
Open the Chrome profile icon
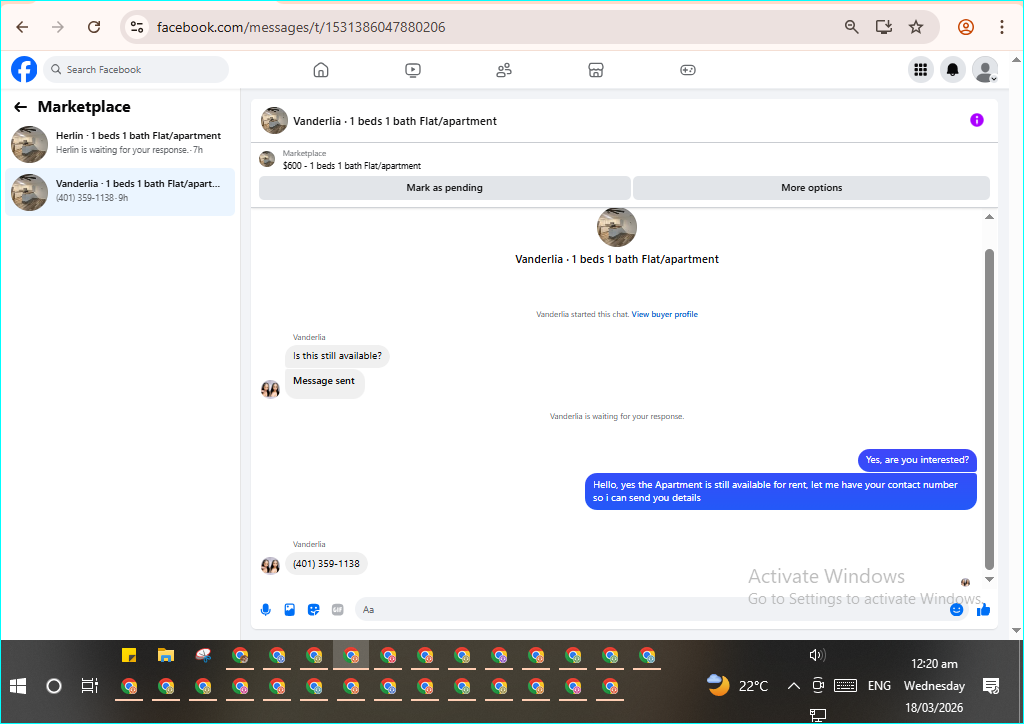click(x=966, y=27)
